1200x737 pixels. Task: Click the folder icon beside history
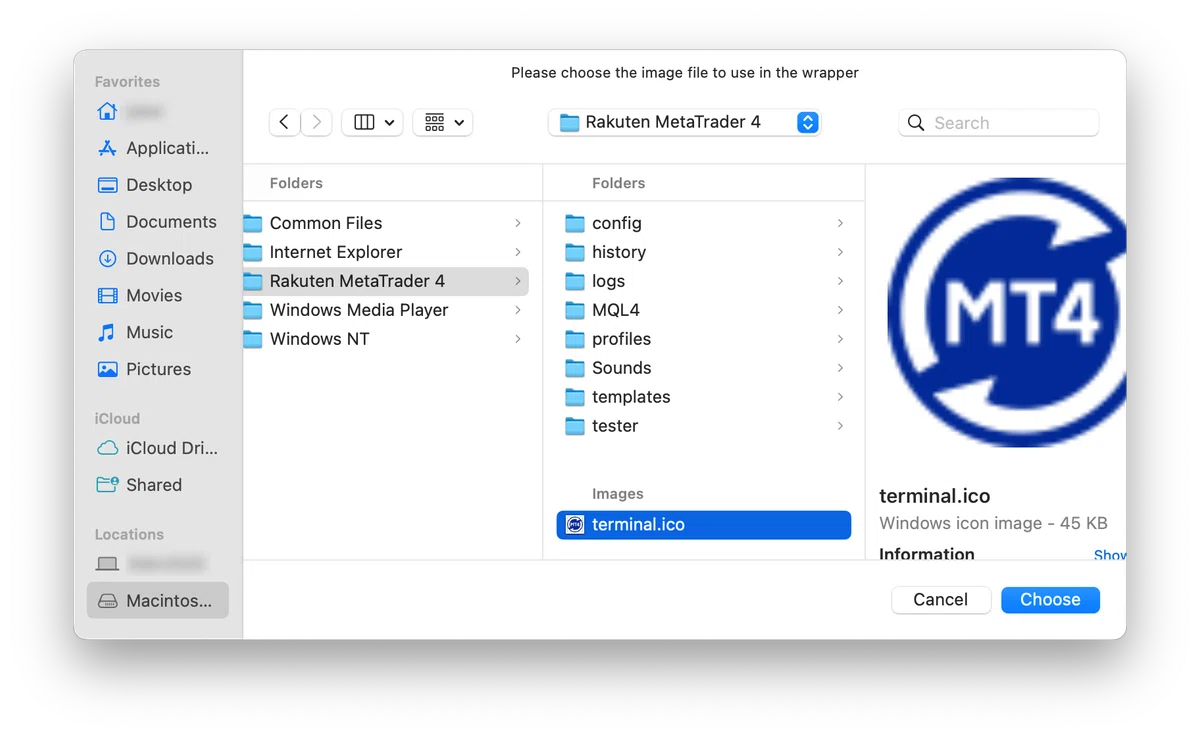point(575,252)
